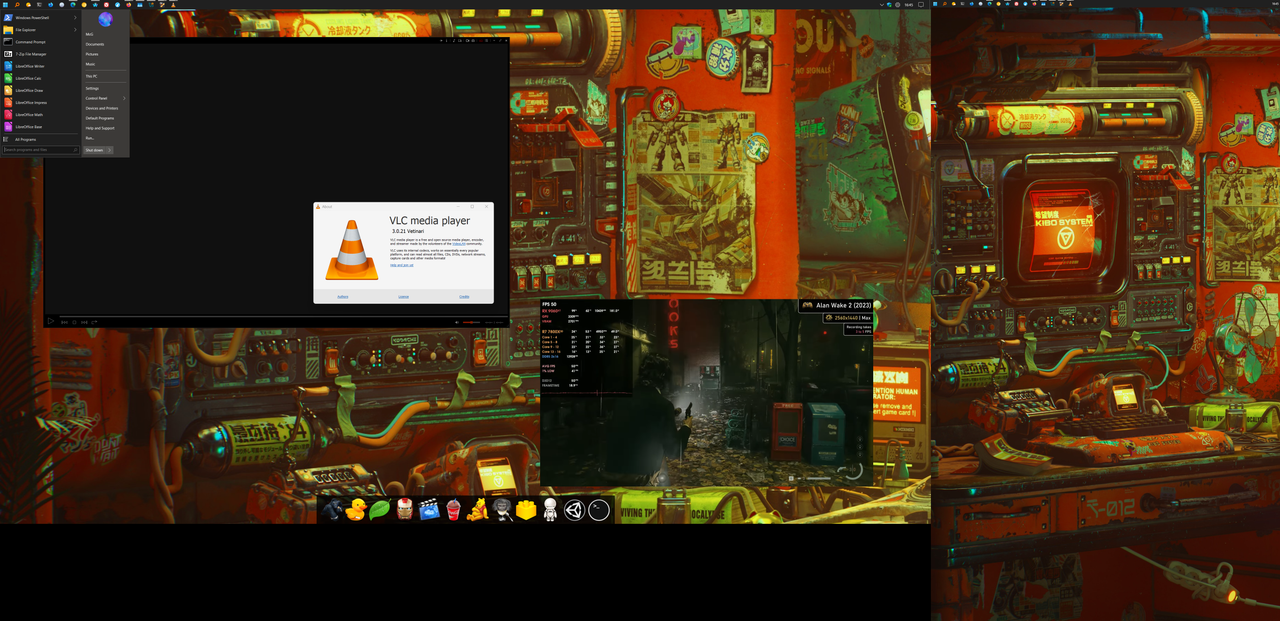This screenshot has height=621, width=1280.
Task: Open the VLC cone icon in taskbar
Action: click(173, 5)
